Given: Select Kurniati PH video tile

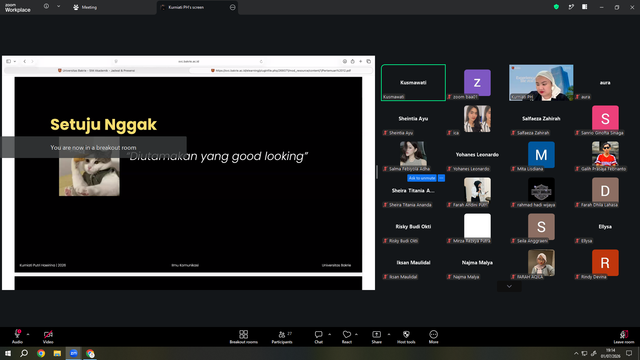Looking at the screenshot, I should 541,82.
